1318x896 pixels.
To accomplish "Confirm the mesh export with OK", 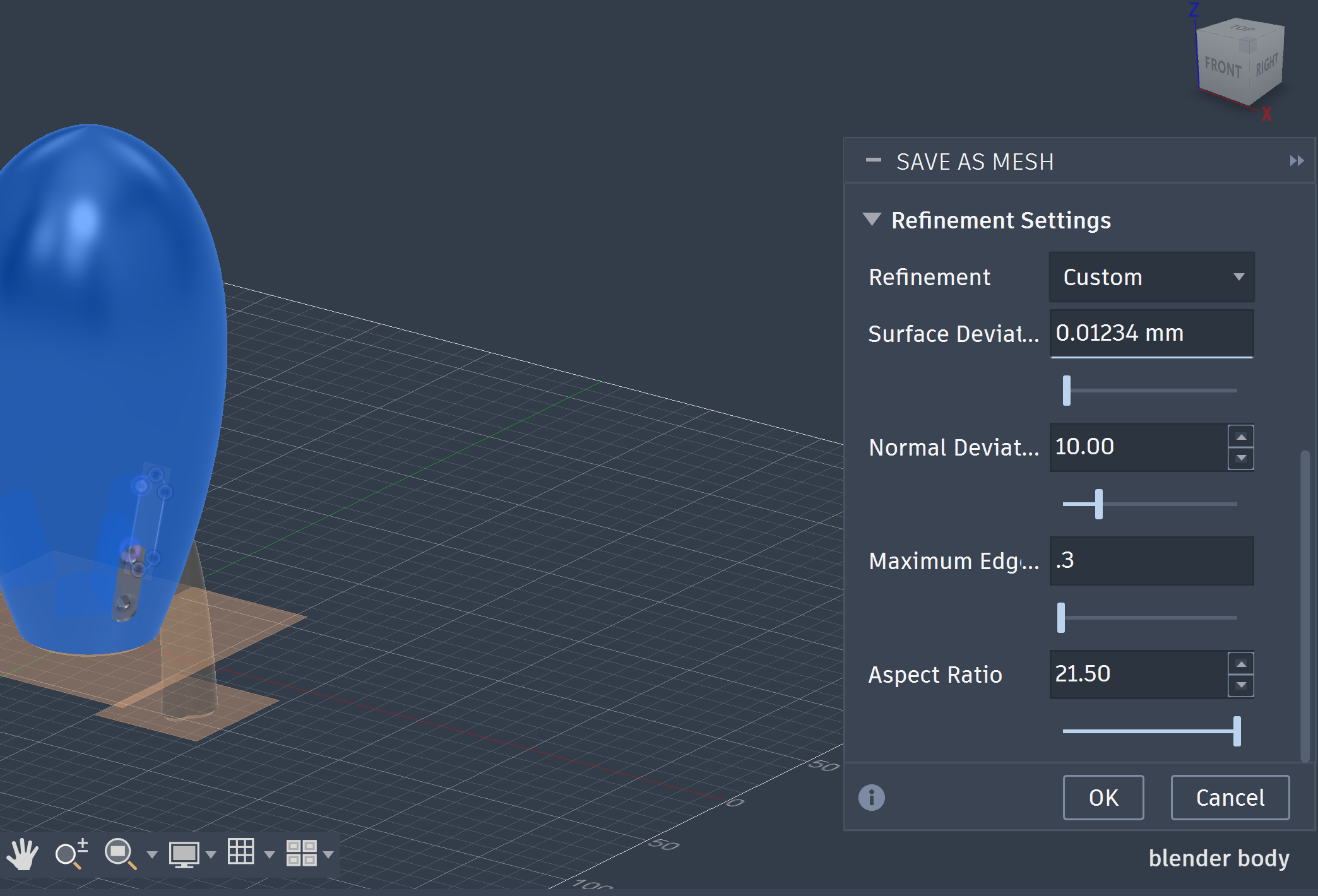I will 1103,798.
